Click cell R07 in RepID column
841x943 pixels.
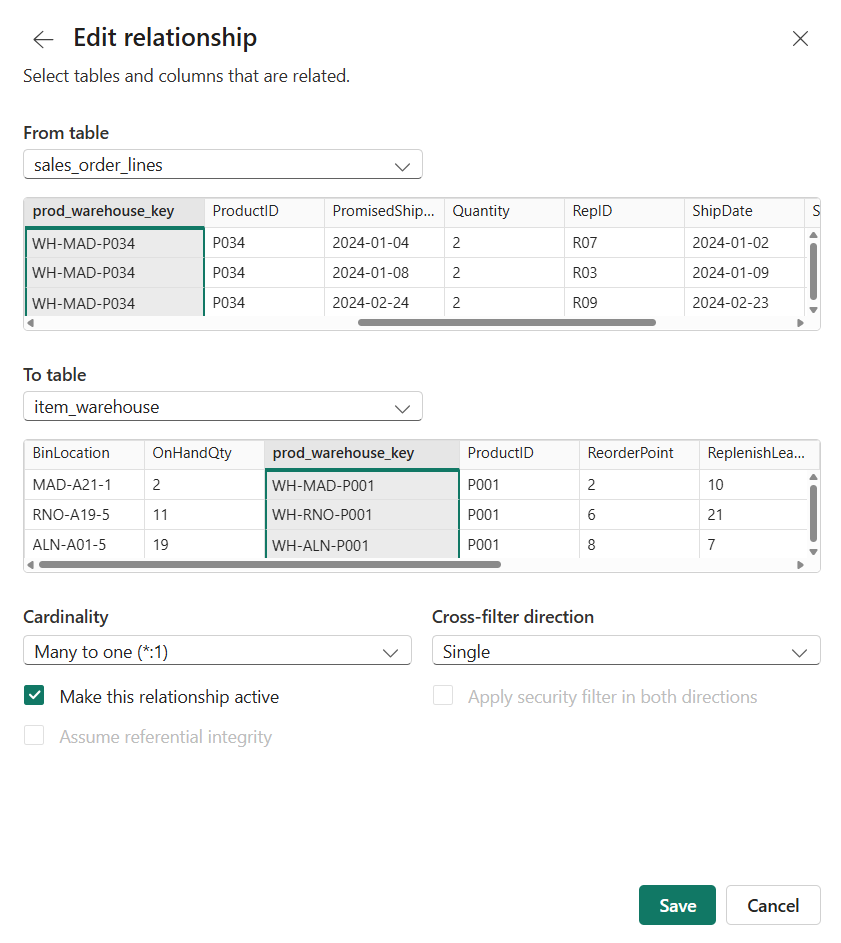pyautogui.click(x=624, y=243)
